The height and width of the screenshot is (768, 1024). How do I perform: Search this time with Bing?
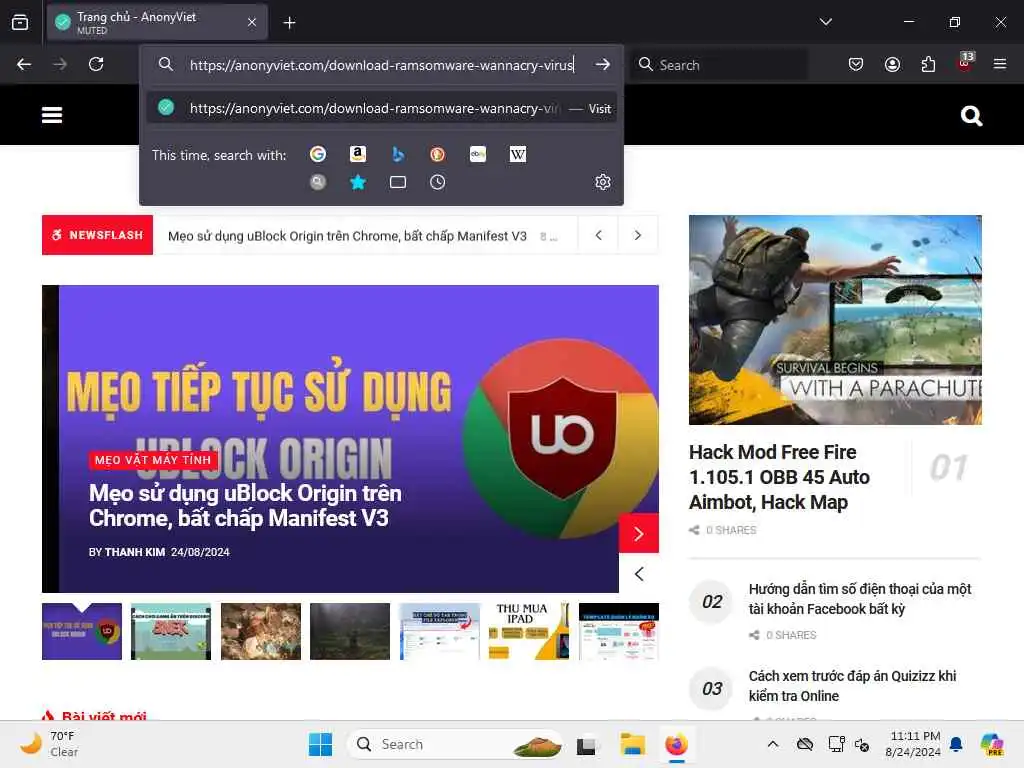[398, 154]
